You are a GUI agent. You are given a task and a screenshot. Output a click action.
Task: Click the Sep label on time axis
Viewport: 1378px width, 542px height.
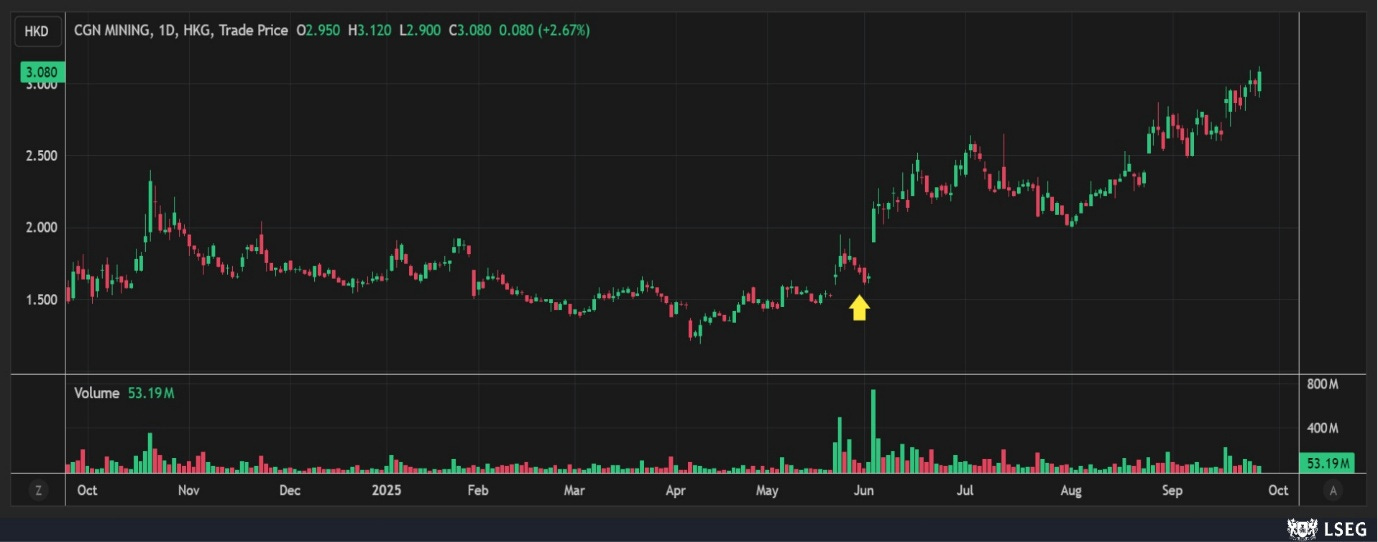1173,491
